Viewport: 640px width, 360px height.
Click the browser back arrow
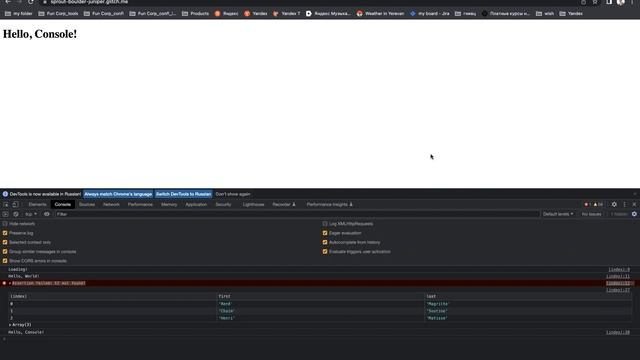pyautogui.click(x=8, y=2)
